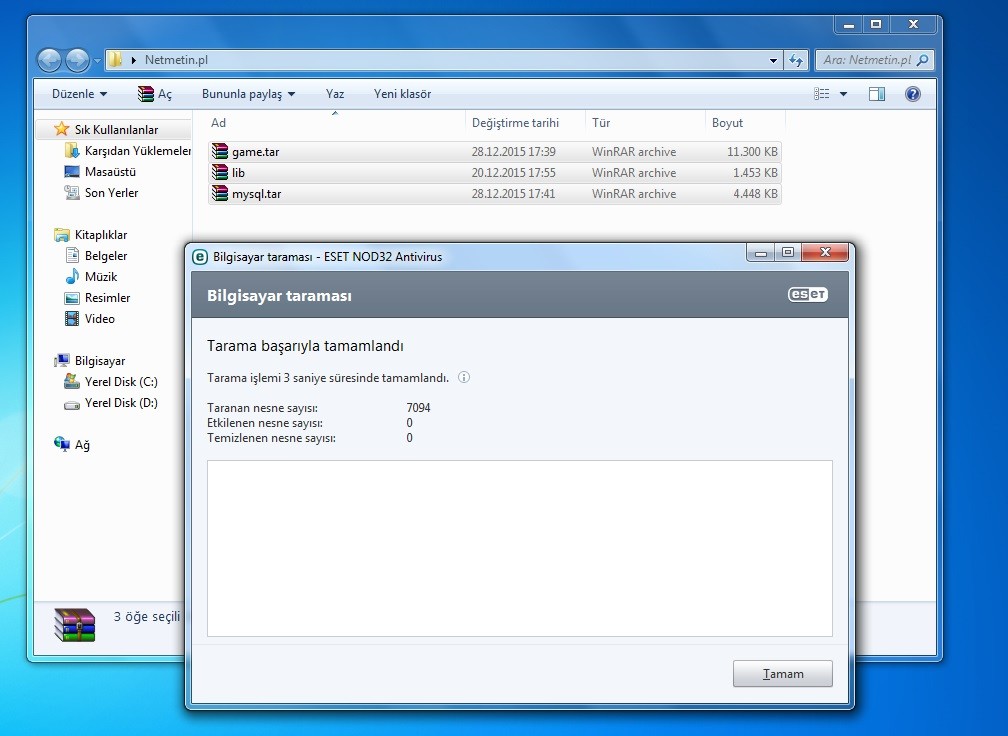This screenshot has width=1008, height=736.
Task: Close the ESET NOD32 scan dialog
Action: (x=825, y=252)
